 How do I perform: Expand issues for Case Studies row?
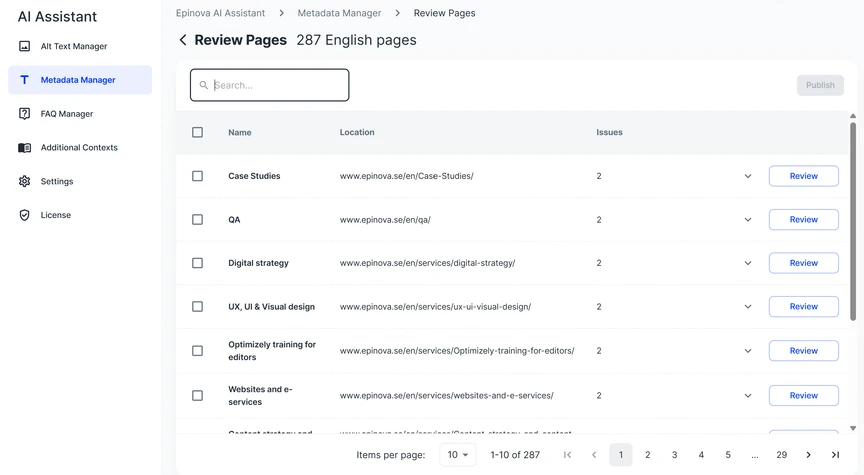point(748,176)
